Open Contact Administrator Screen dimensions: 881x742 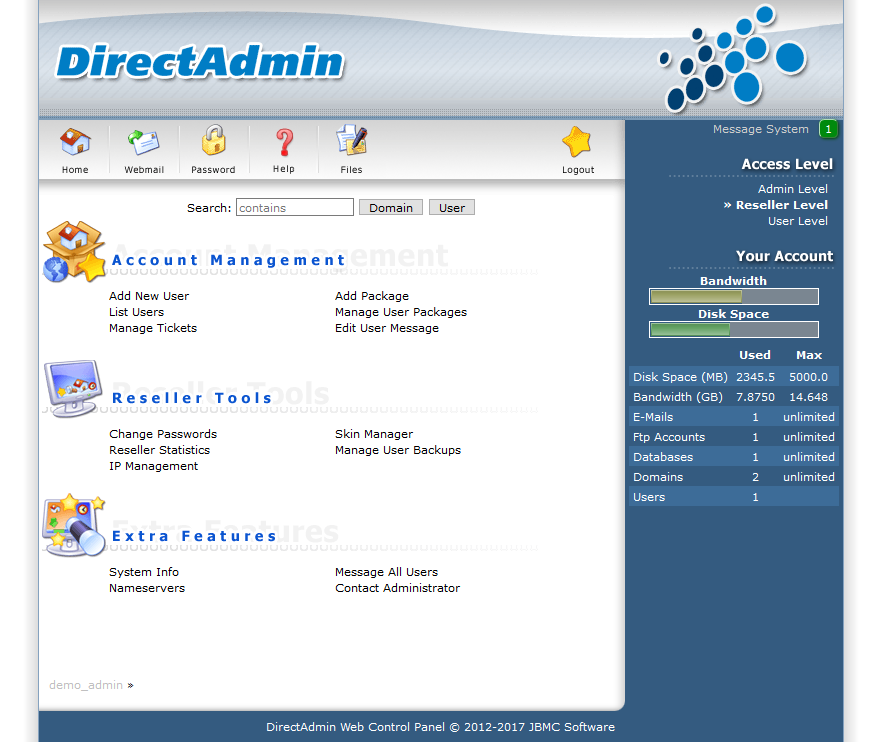click(397, 588)
